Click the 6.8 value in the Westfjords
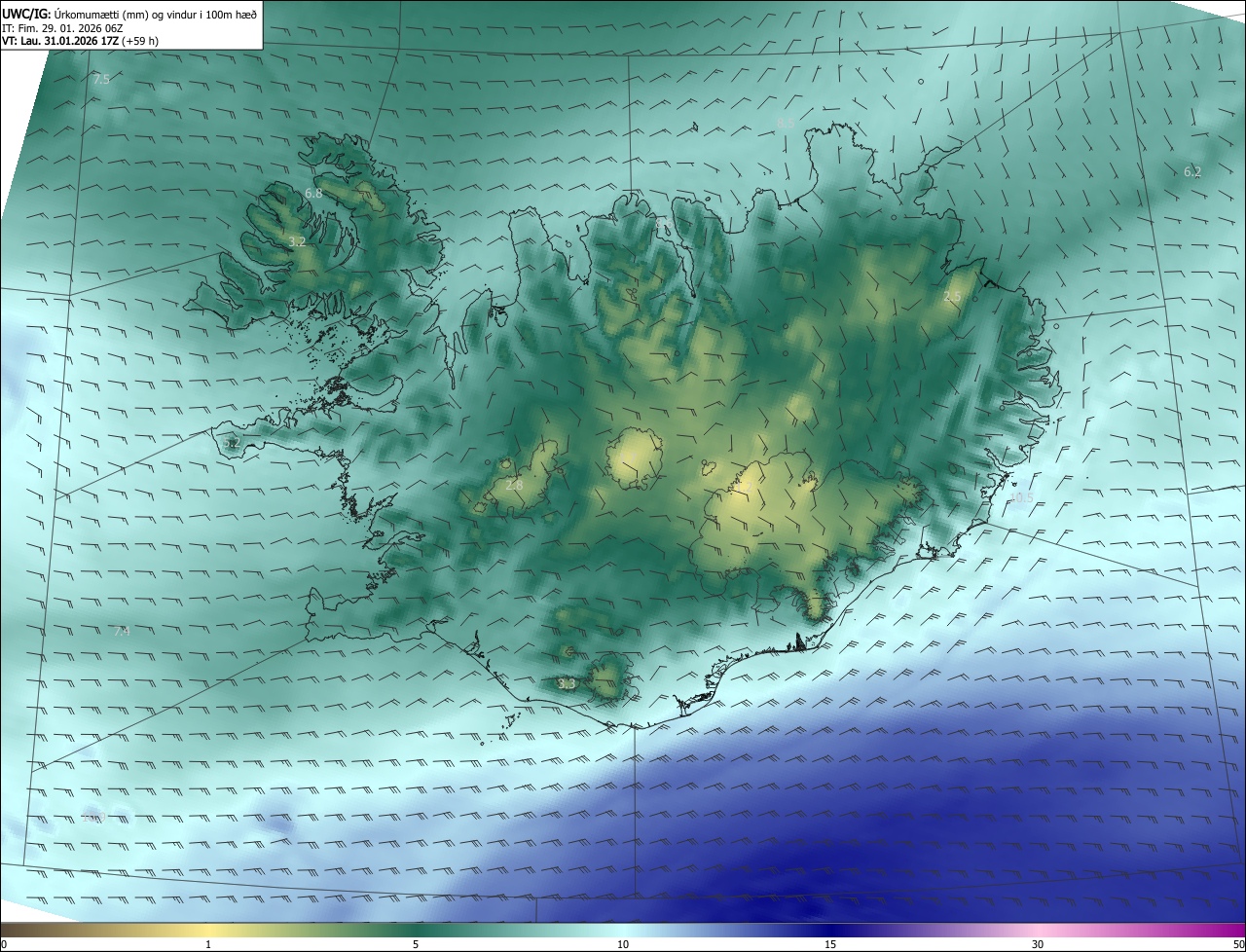Viewport: 1246px width, 952px height. (313, 194)
